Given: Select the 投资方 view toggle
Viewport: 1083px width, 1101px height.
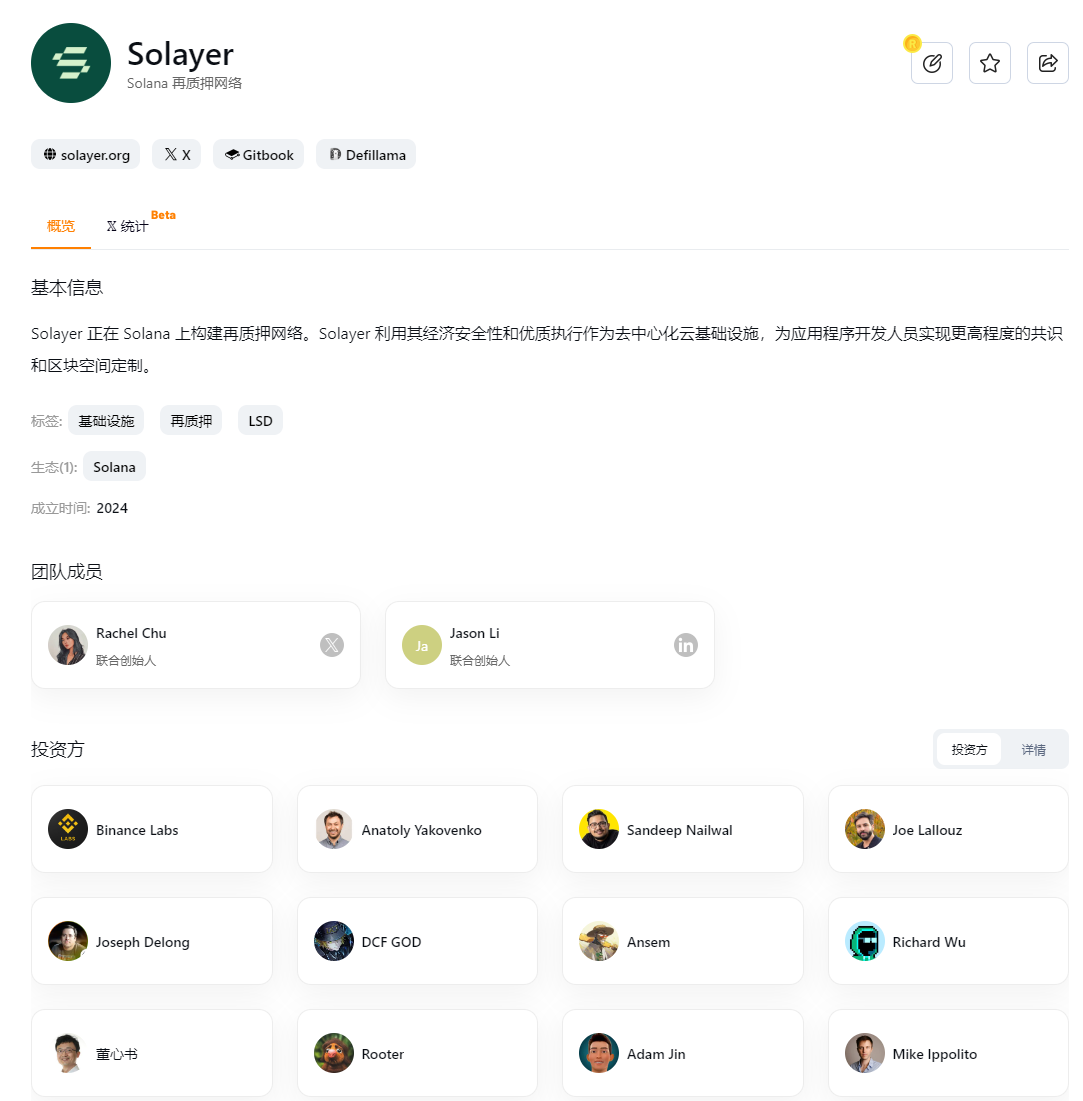Looking at the screenshot, I should pos(969,749).
